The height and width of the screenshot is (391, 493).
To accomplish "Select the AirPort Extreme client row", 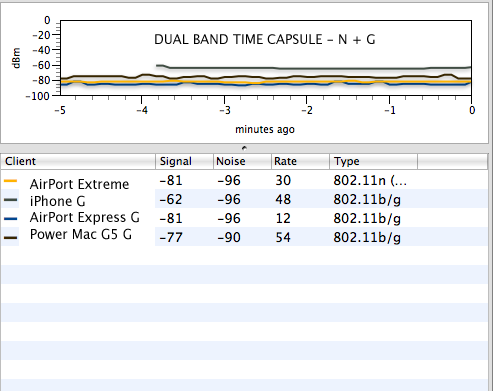I will tap(244, 180).
